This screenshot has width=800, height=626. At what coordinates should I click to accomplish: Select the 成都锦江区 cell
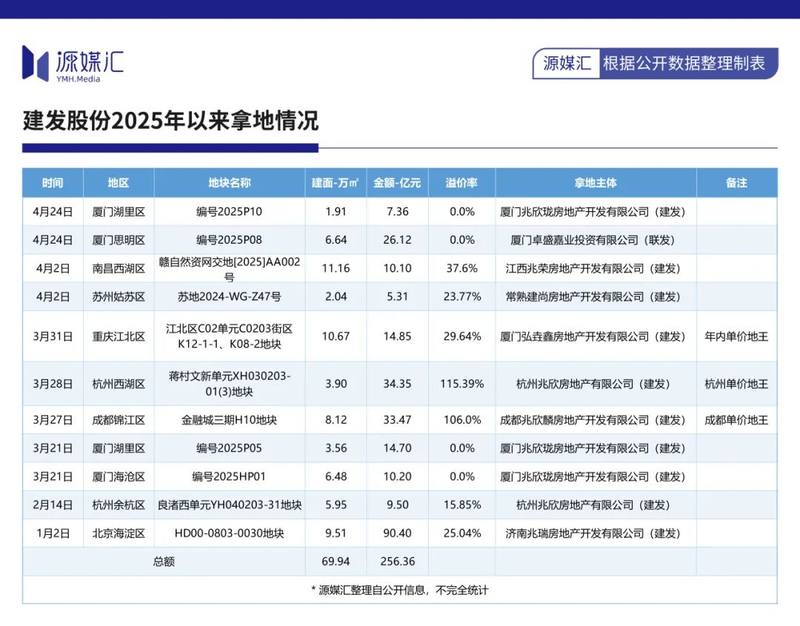coord(118,420)
